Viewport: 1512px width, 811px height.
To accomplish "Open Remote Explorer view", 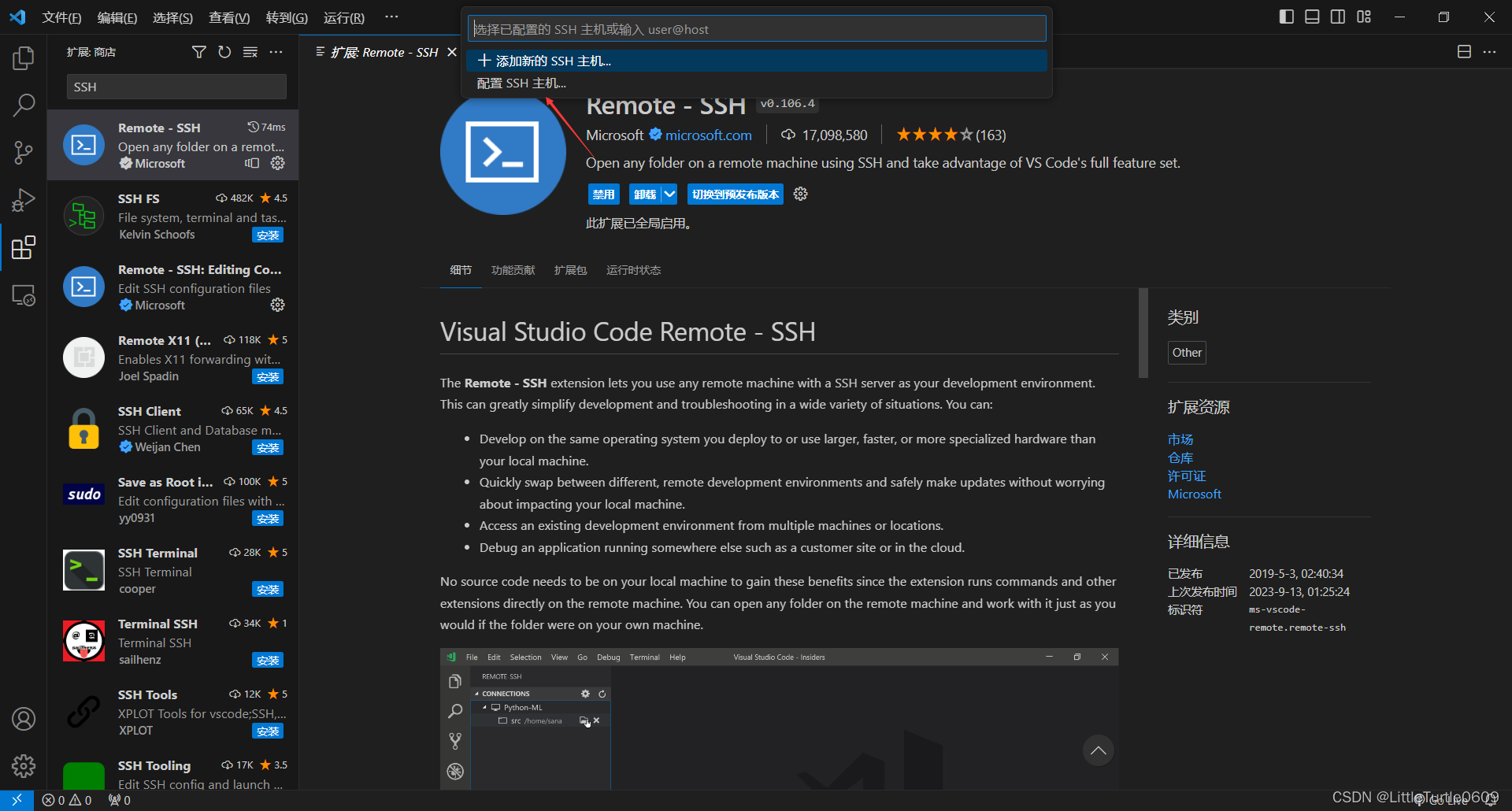I will point(24,295).
